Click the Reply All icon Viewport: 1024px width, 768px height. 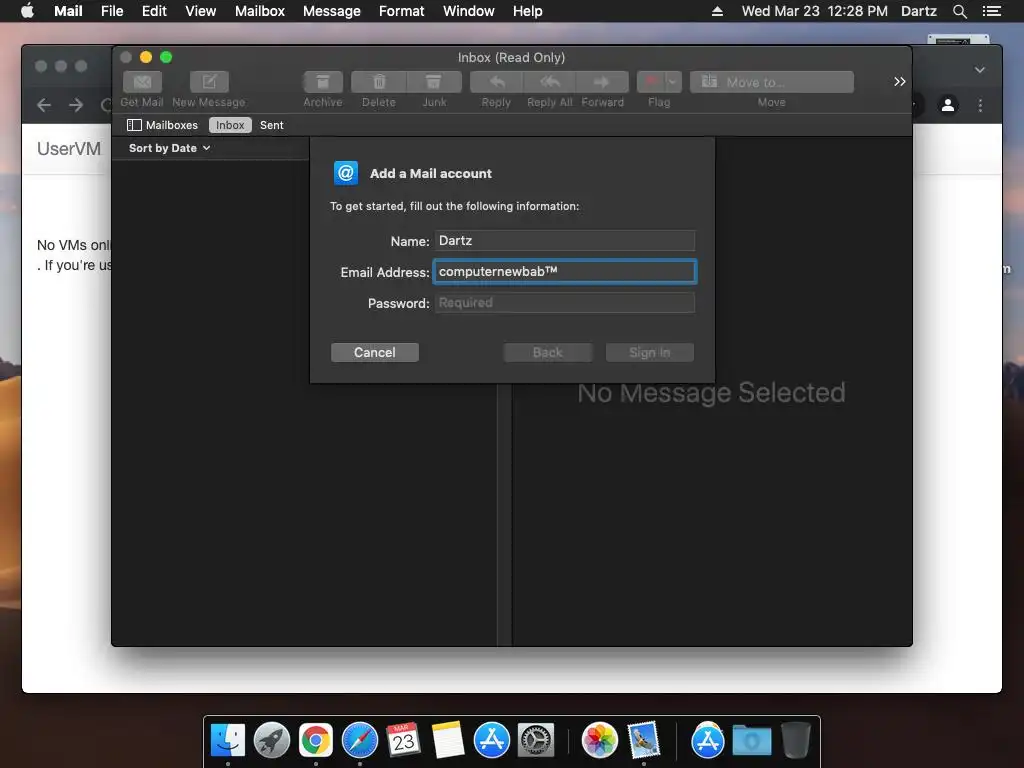[550, 82]
